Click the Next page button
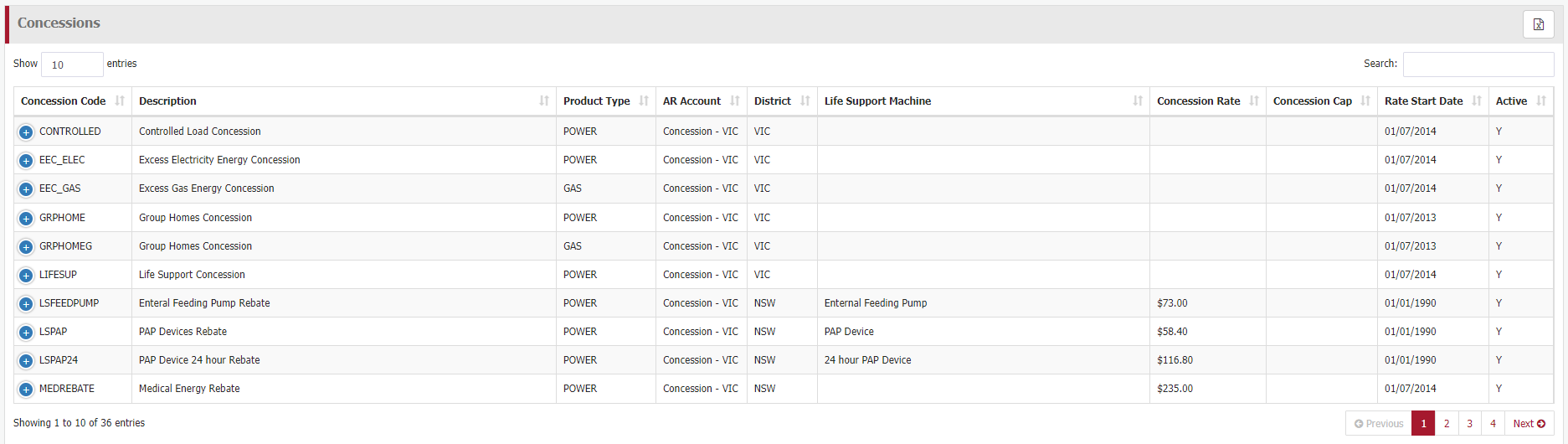This screenshot has height=444, width=1568. point(1529,424)
